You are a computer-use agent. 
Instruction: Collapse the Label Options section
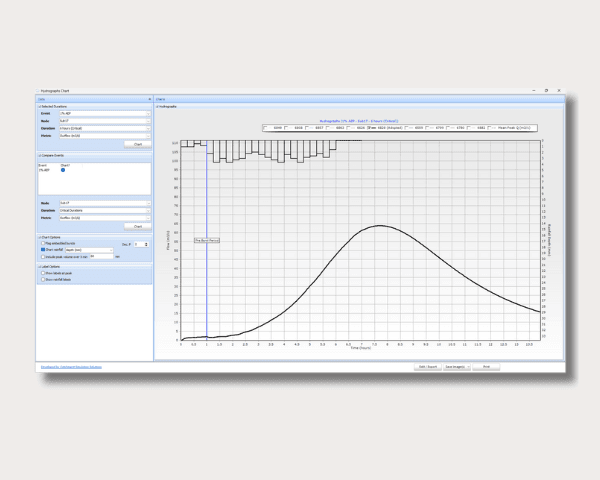pyautogui.click(x=40, y=266)
